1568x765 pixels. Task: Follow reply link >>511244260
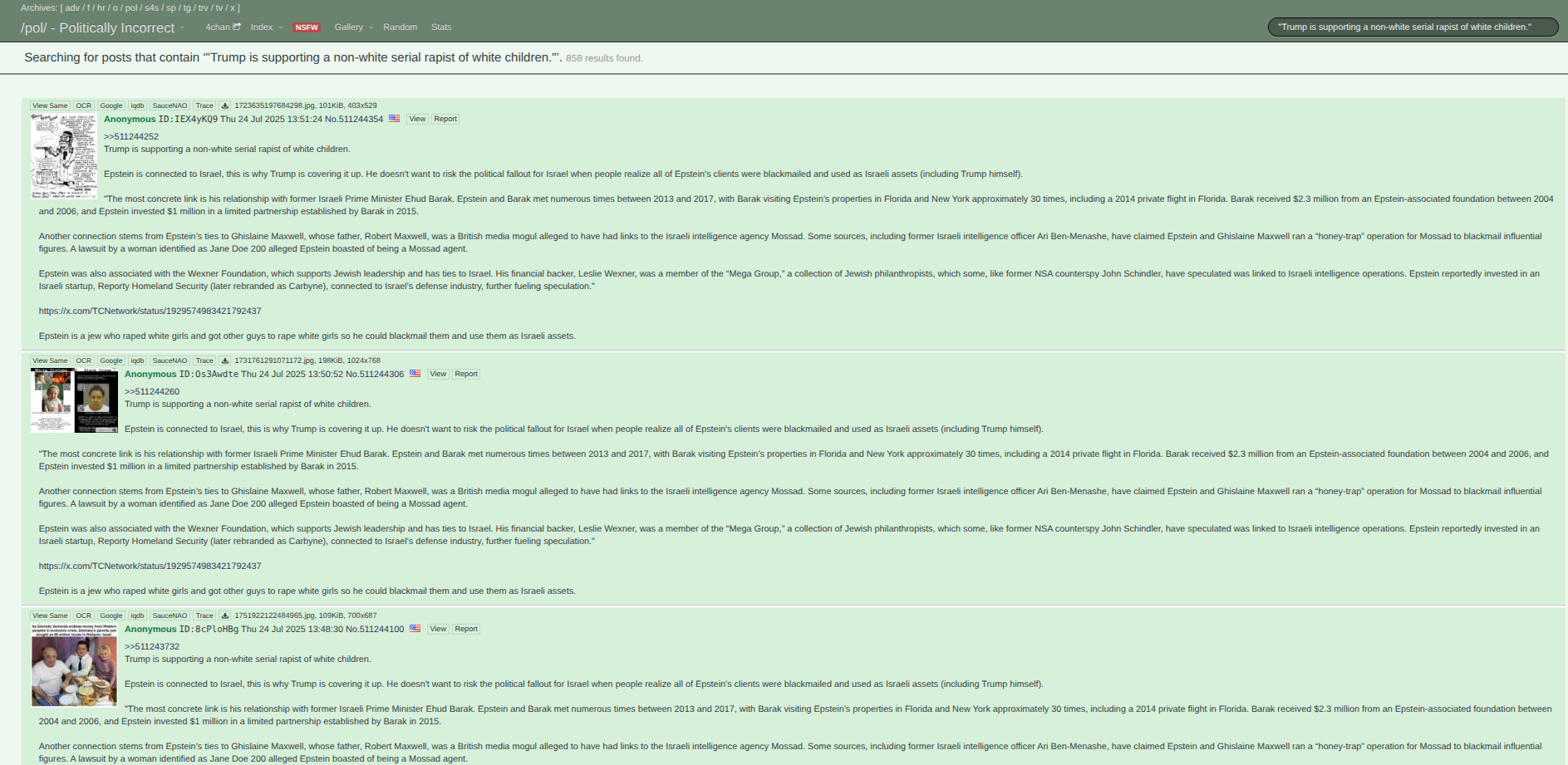152,391
